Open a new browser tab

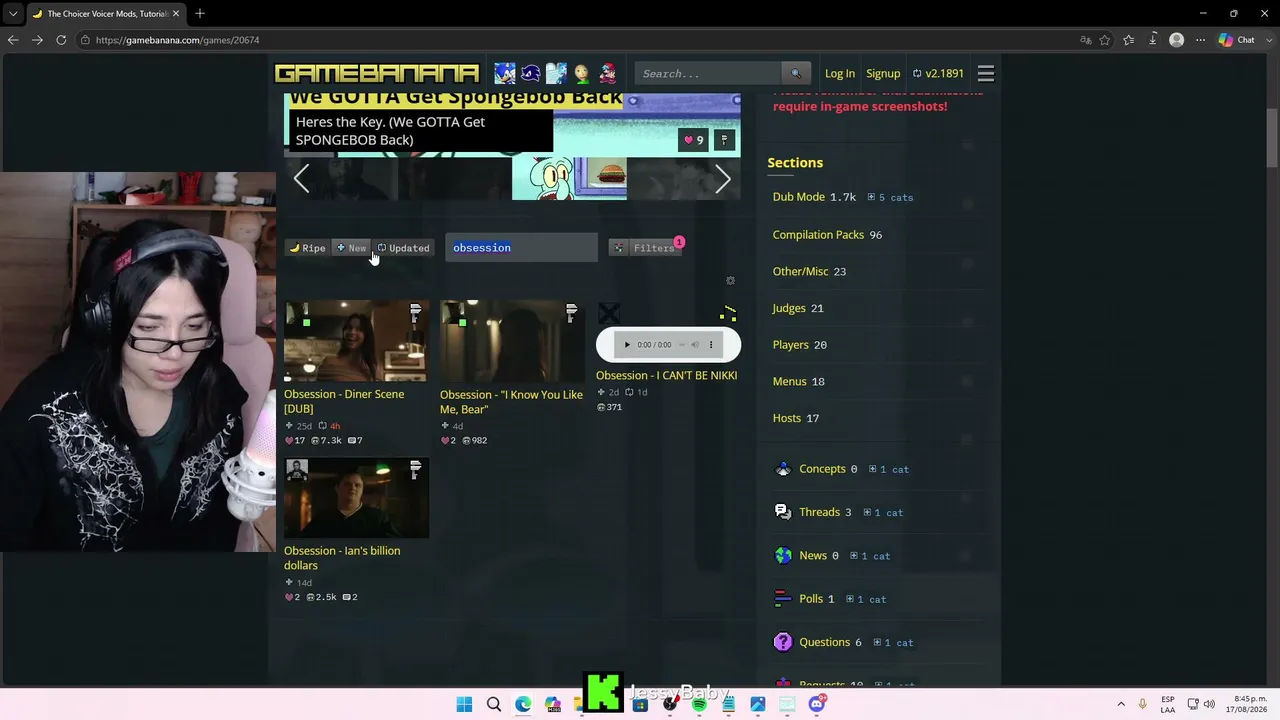point(200,13)
